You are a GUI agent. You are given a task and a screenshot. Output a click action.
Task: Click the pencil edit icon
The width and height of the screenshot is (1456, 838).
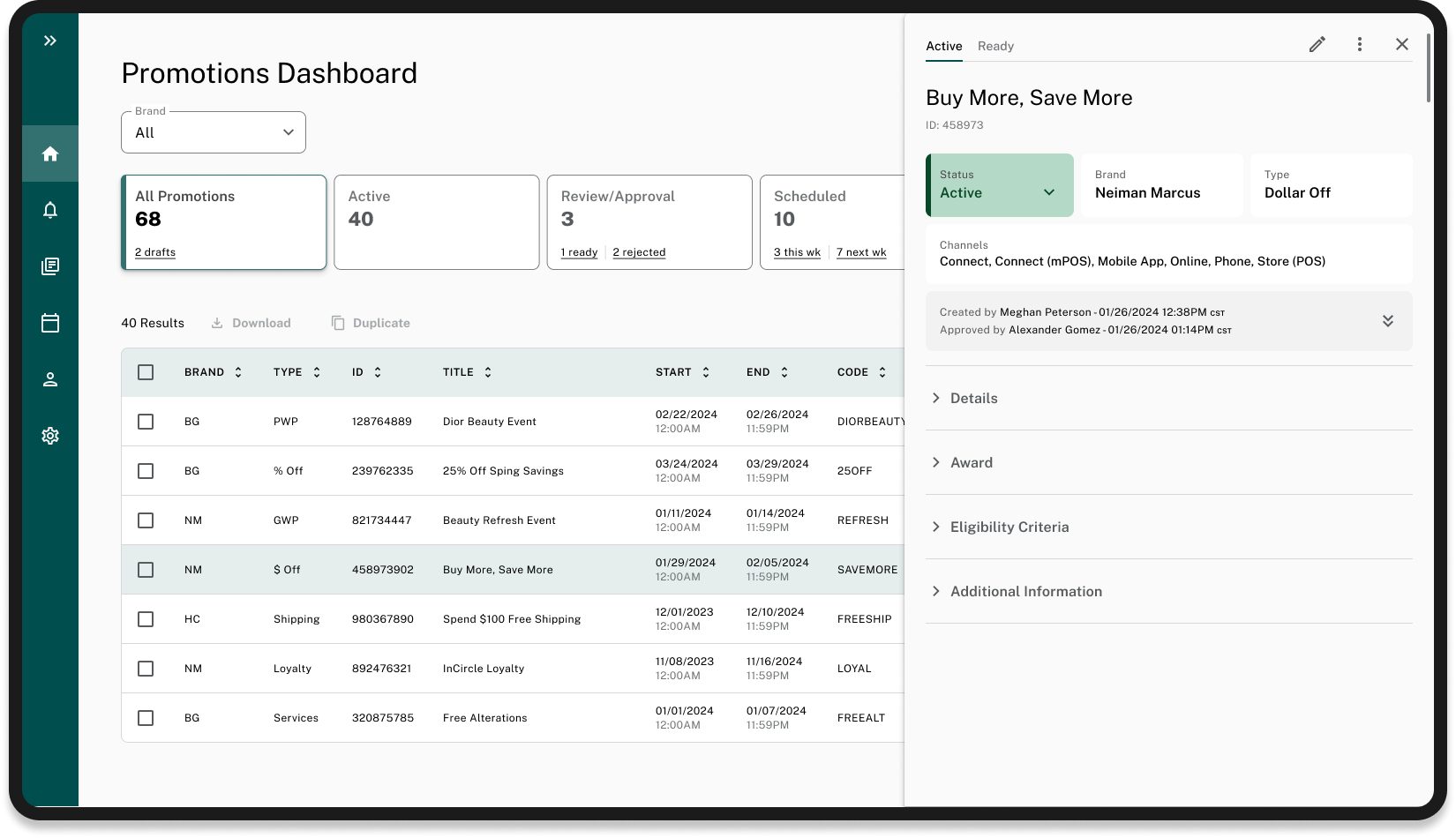[1317, 45]
